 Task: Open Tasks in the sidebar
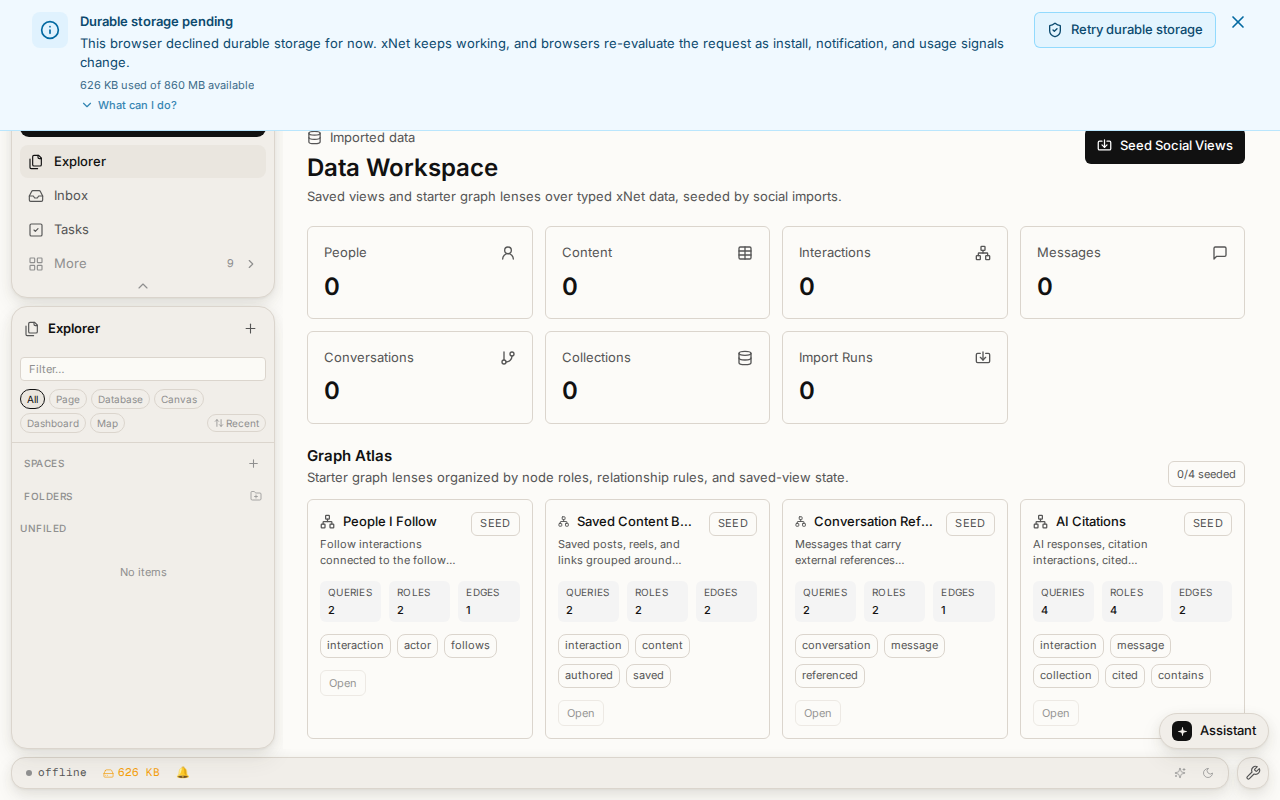[143, 229]
